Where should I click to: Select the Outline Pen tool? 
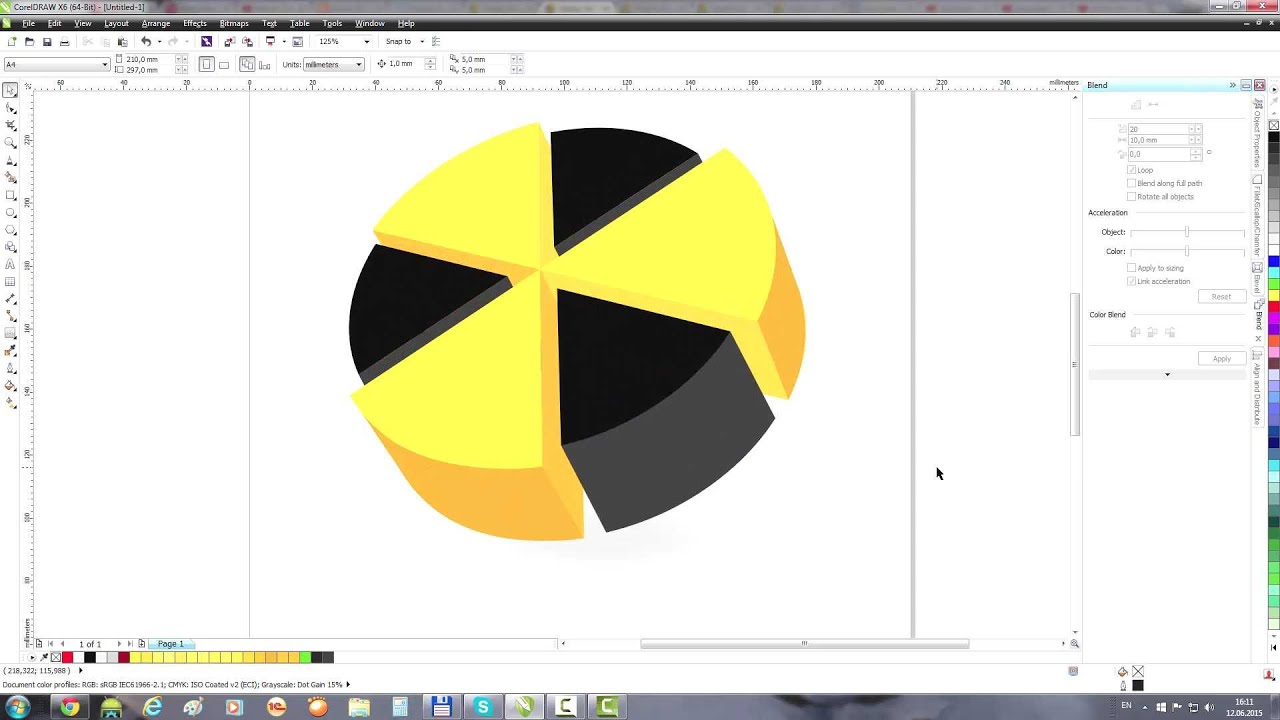click(x=10, y=368)
